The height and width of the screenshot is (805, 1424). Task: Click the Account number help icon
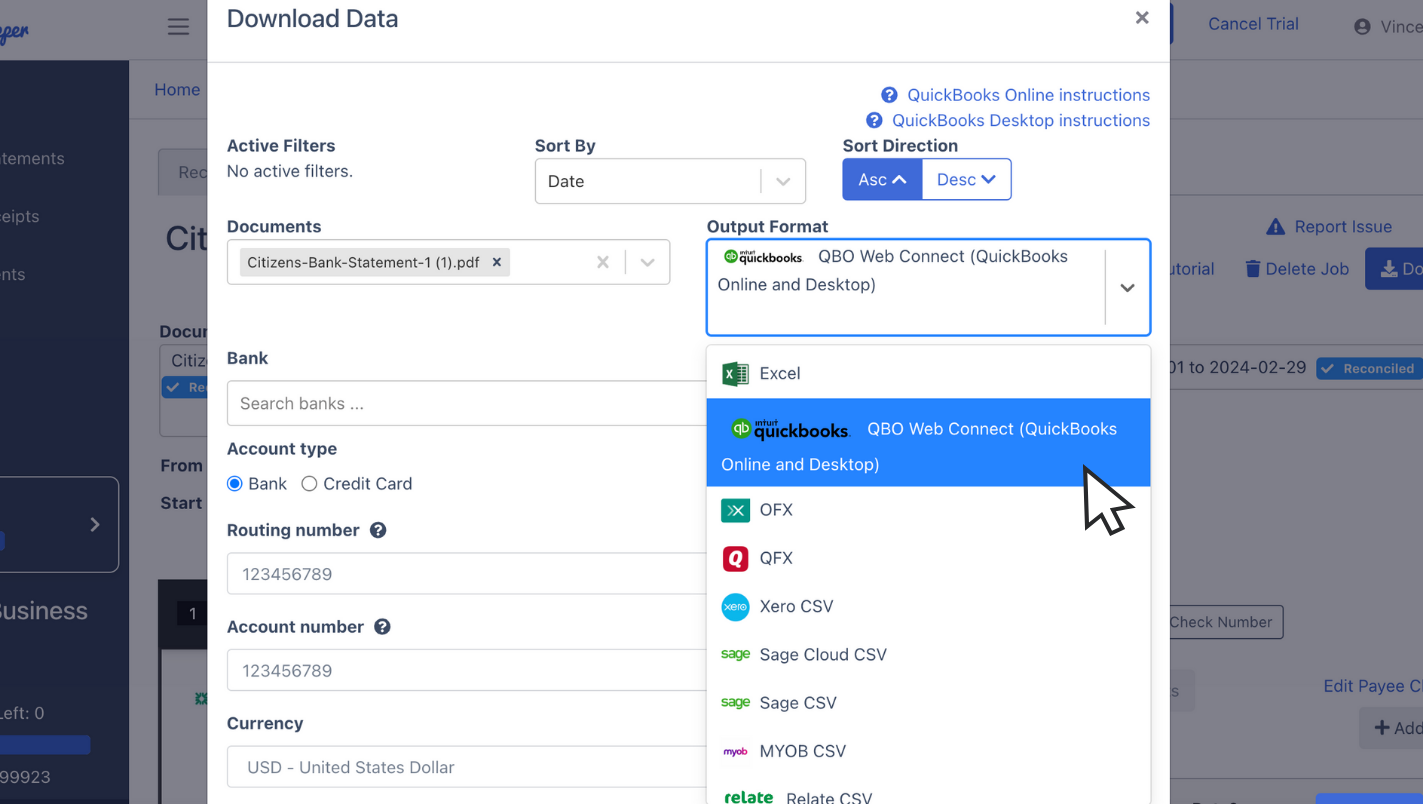pos(382,627)
